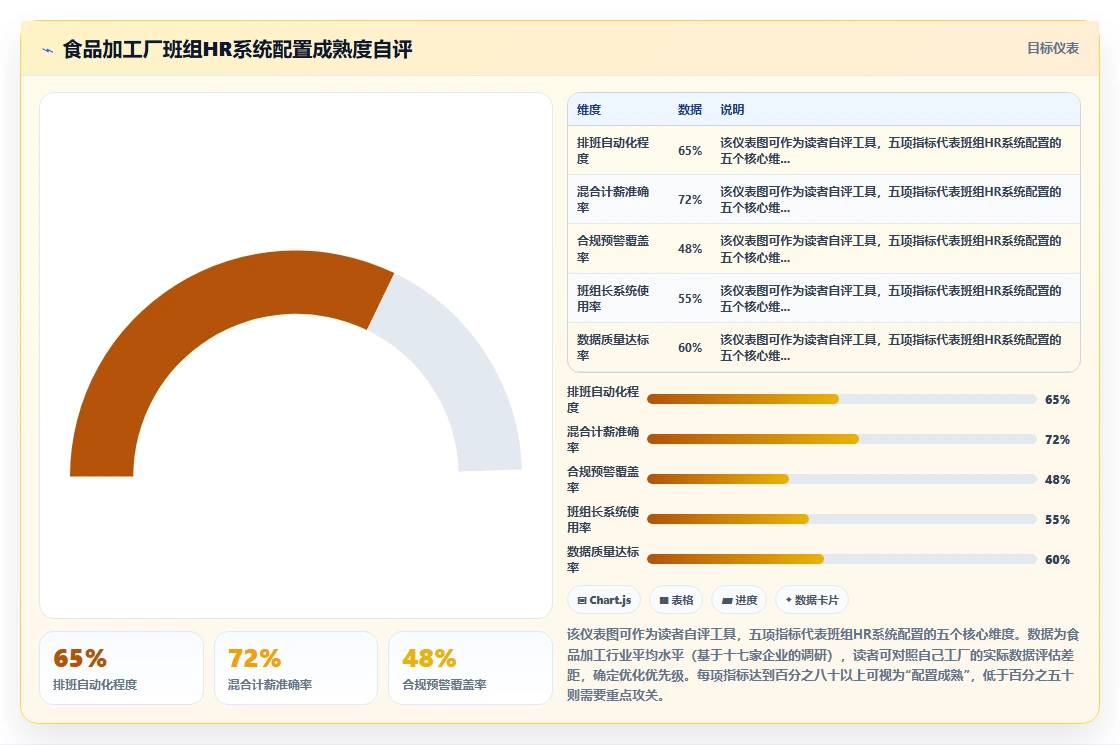Click the 目标仪表 label in header
Screen dimensions: 1120x745
[x=1052, y=49]
